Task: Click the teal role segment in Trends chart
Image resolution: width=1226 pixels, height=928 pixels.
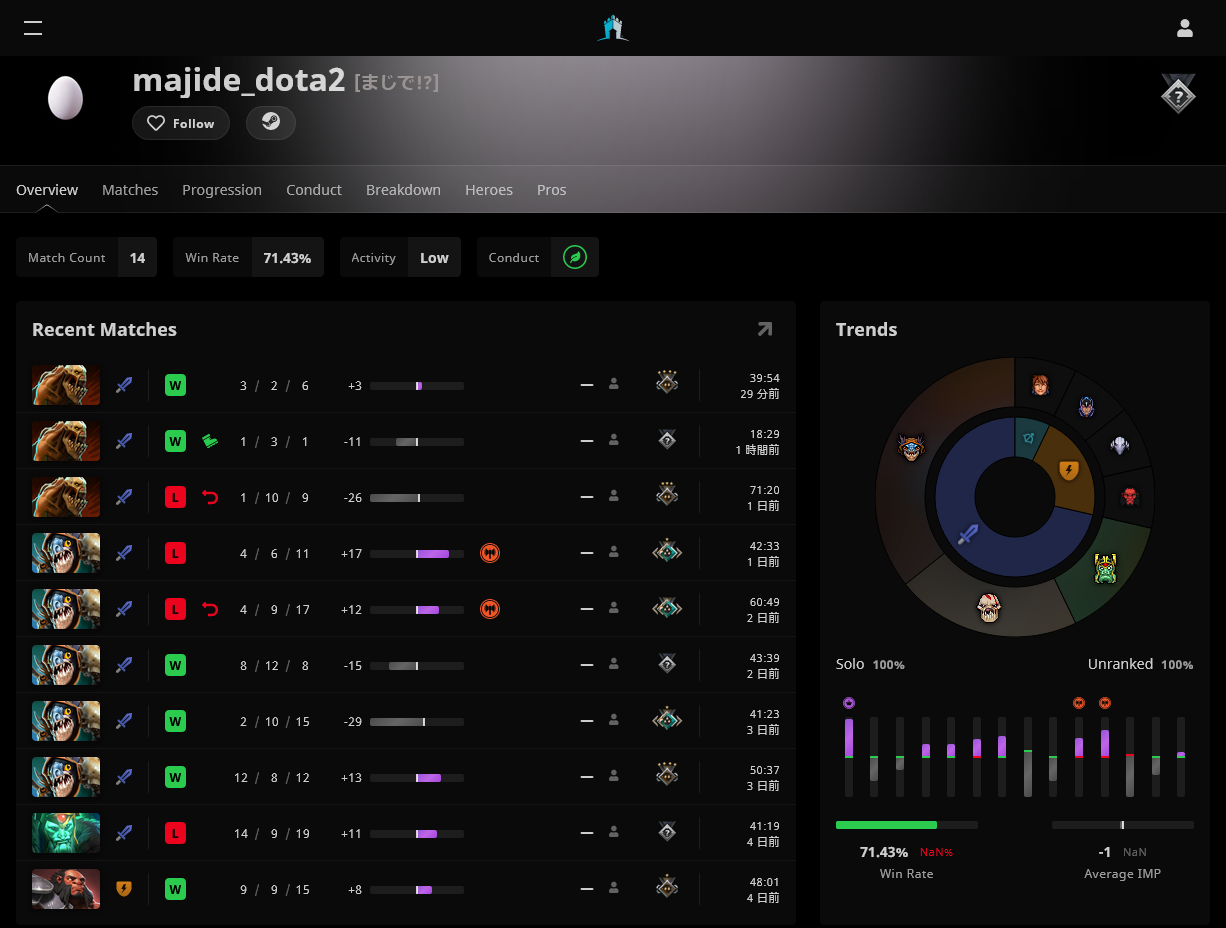Action: [1030, 436]
